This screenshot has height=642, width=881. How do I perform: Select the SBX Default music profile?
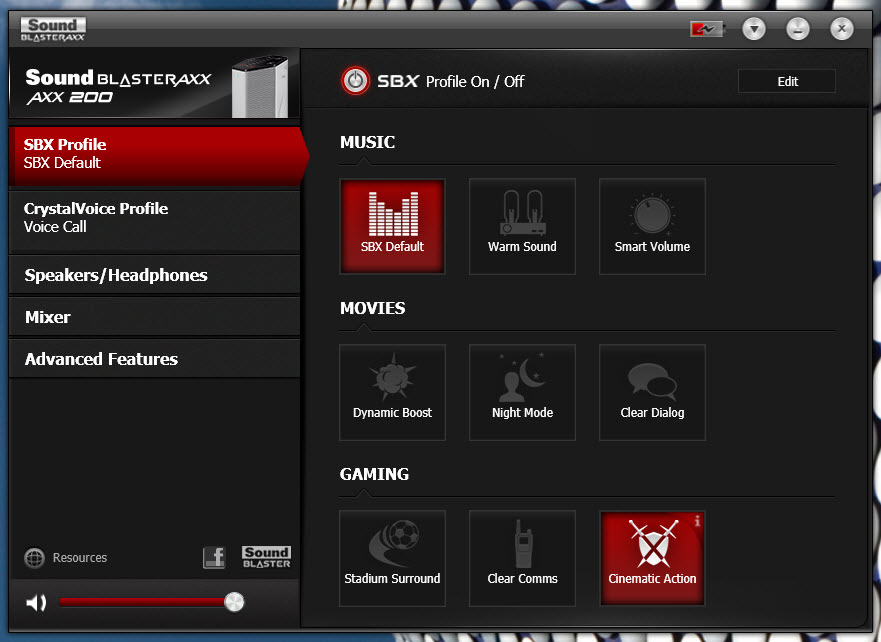point(392,226)
